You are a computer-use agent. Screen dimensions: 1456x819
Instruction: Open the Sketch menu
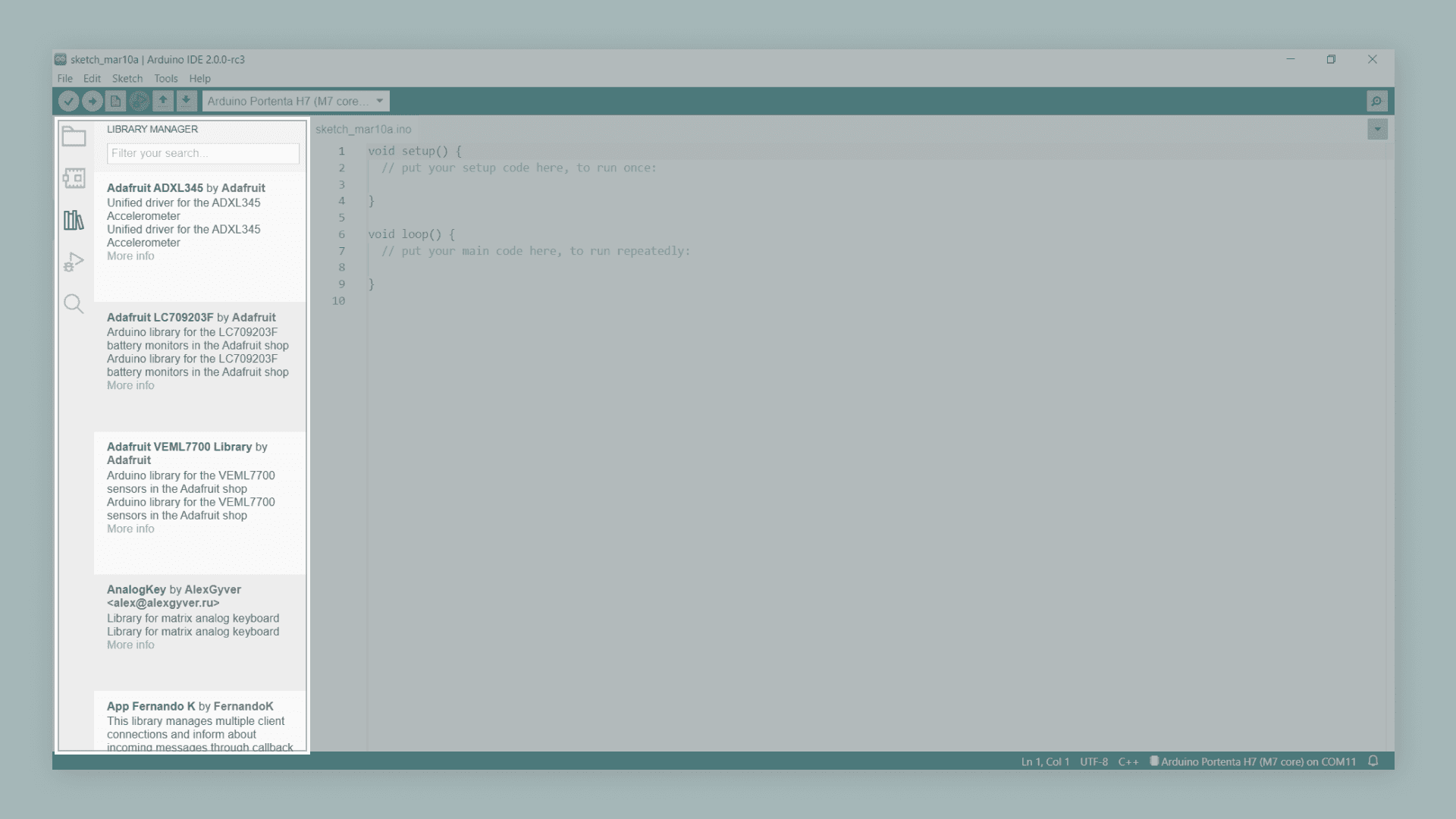coord(127,79)
